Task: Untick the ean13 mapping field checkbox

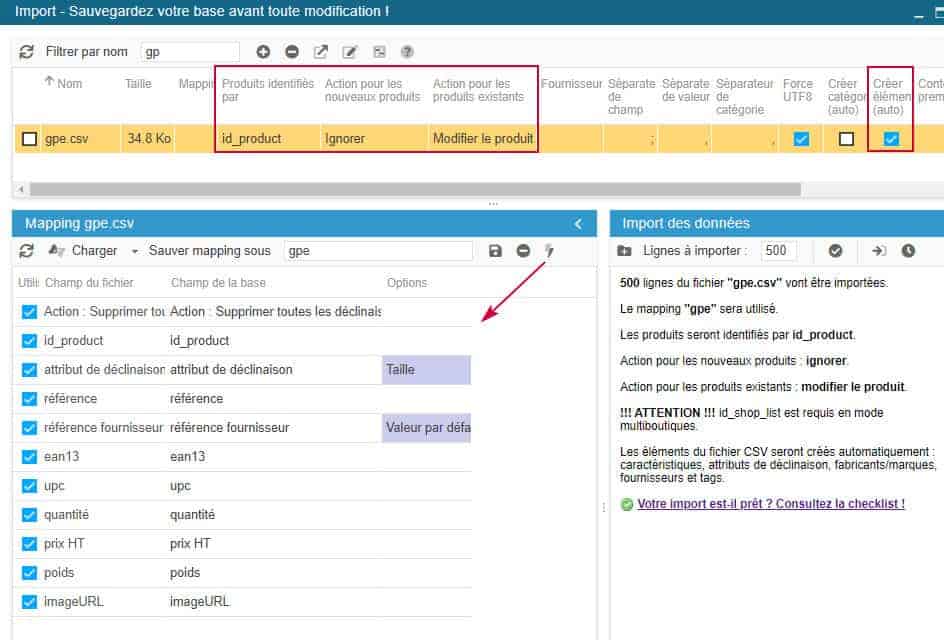Action: (29, 457)
